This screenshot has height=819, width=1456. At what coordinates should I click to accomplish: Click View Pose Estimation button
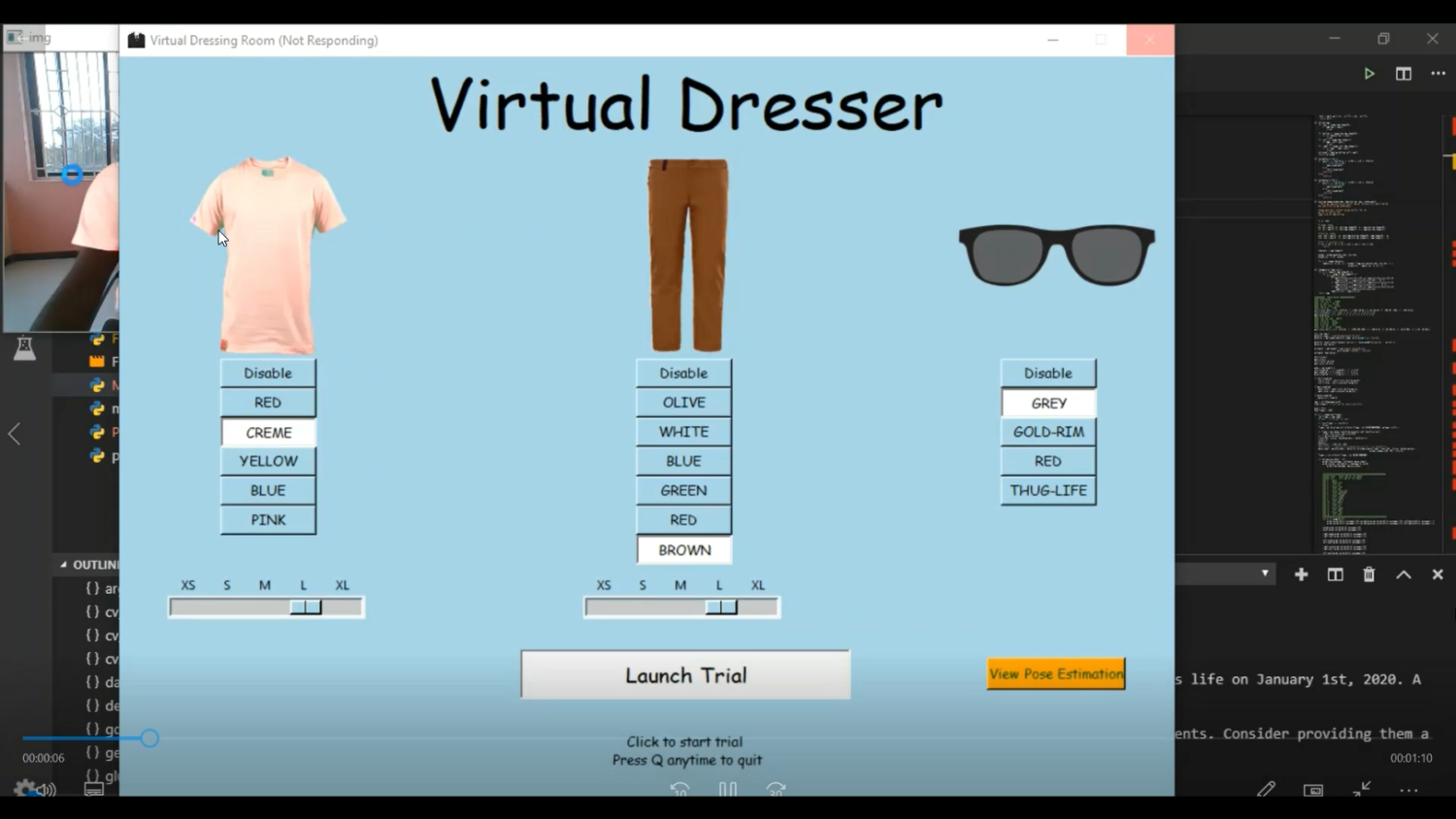1056,673
